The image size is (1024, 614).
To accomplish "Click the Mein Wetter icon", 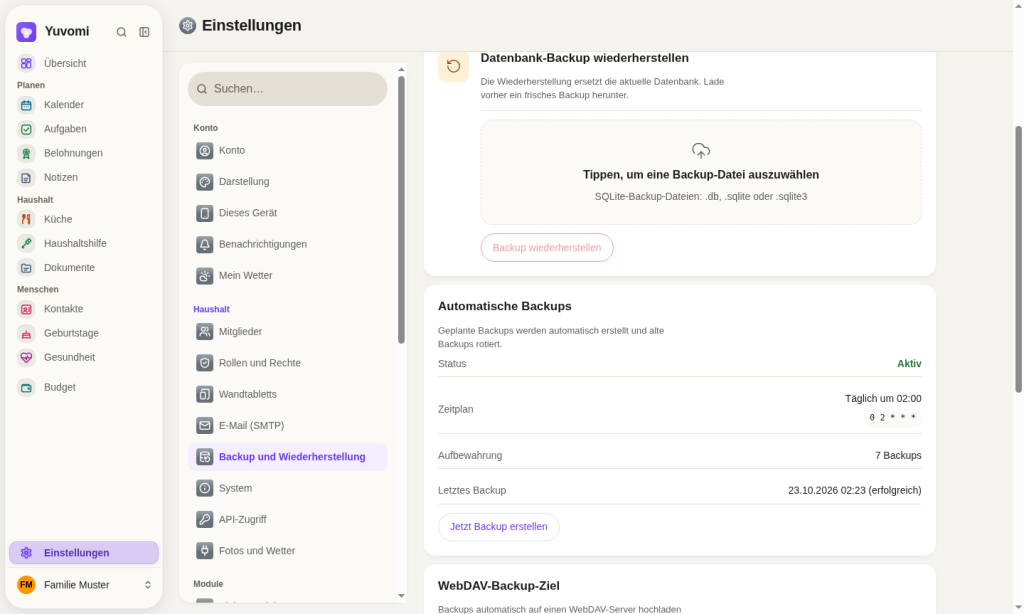I will click(x=204, y=276).
